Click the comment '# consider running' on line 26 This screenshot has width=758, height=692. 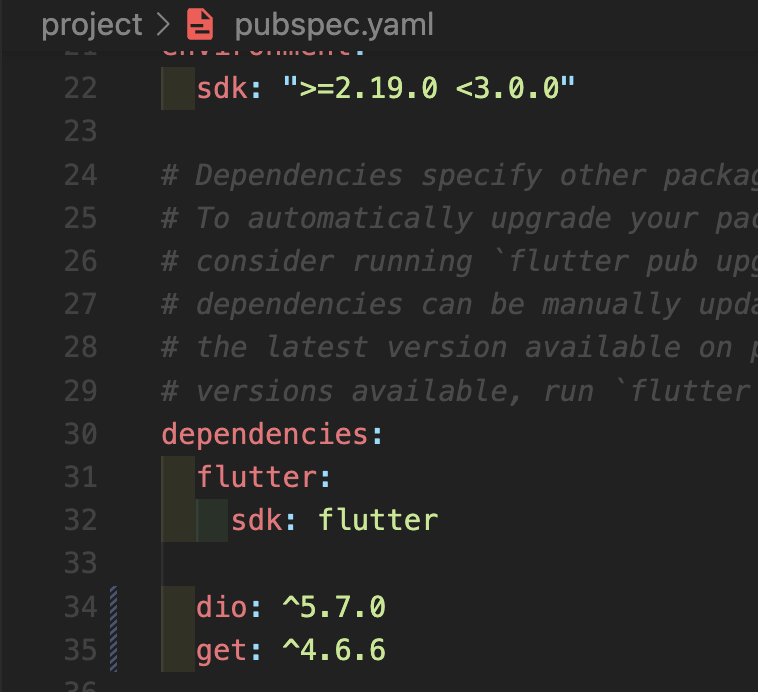[317, 261]
